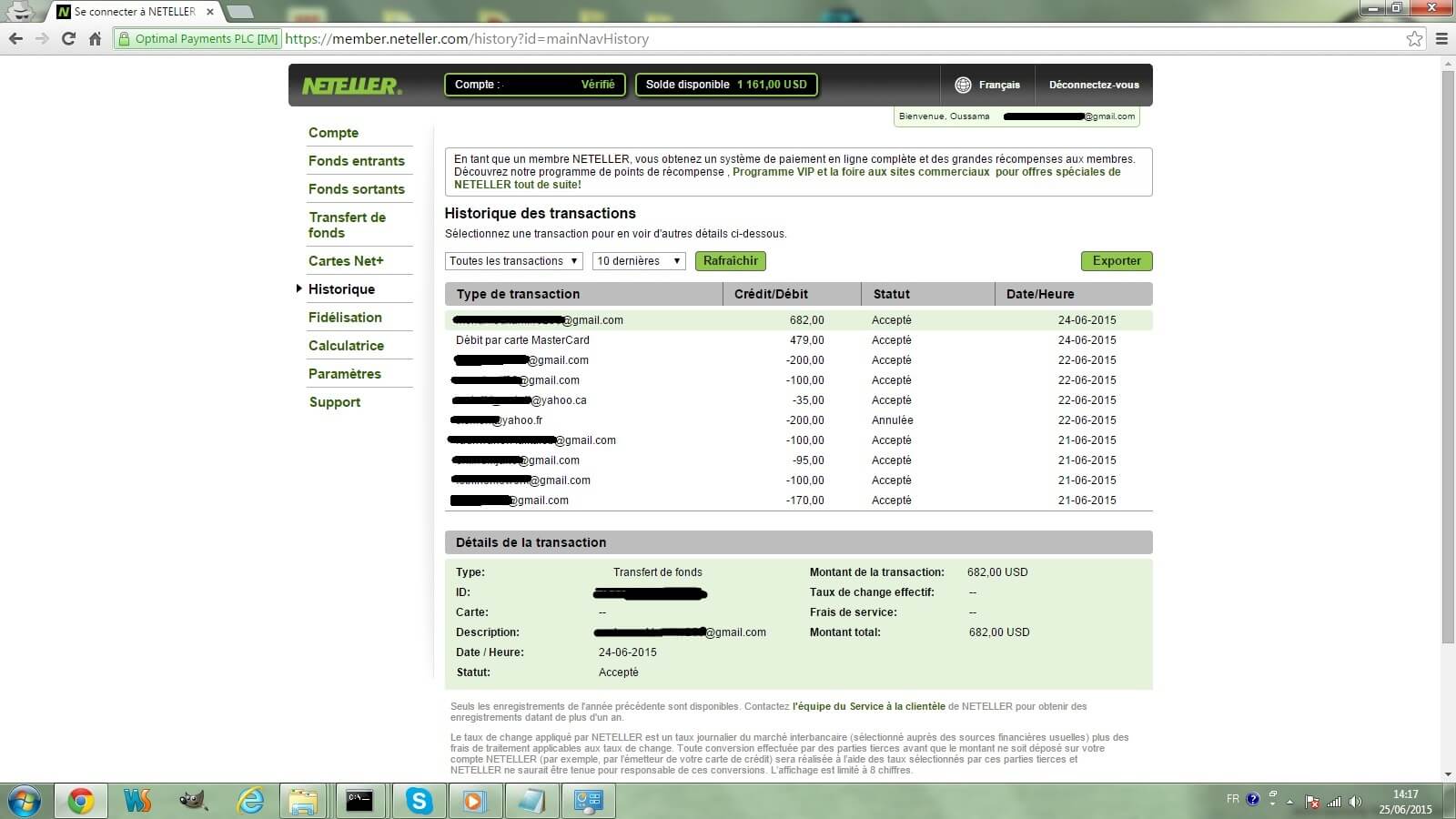Select the -35,00 yahoo.ca transaction row

coord(798,400)
